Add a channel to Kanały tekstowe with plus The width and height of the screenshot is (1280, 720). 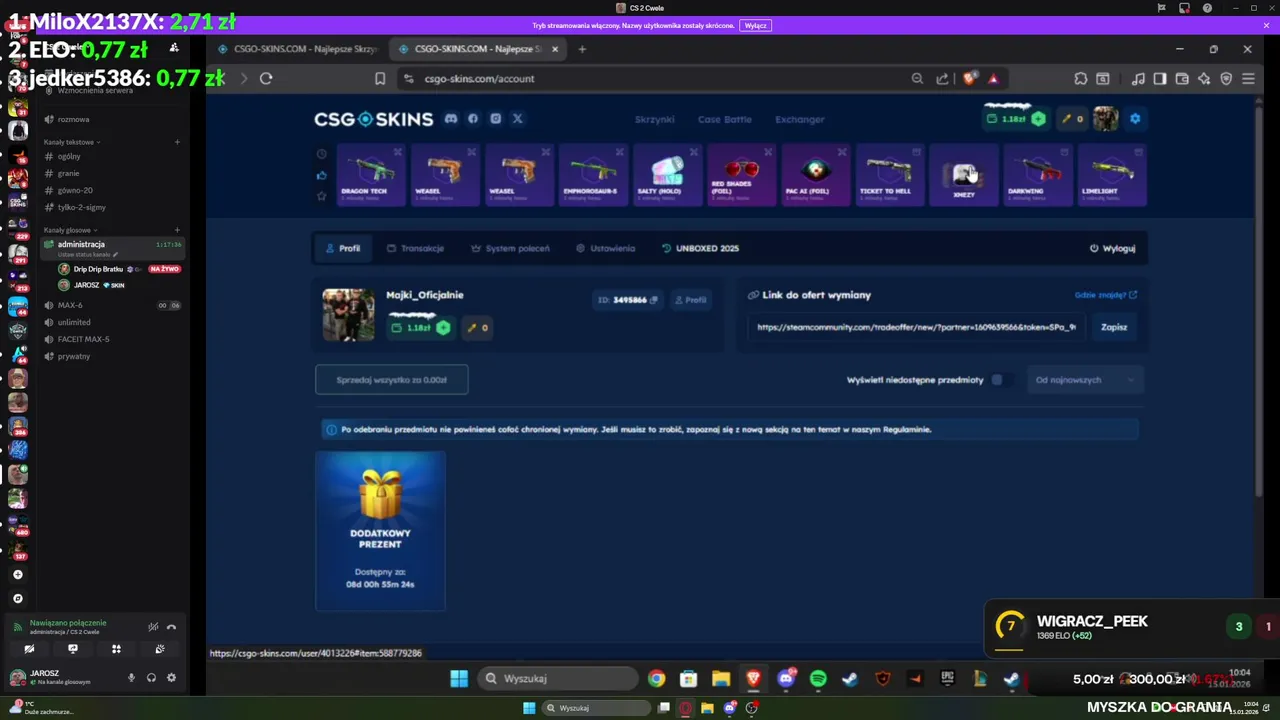[177, 142]
